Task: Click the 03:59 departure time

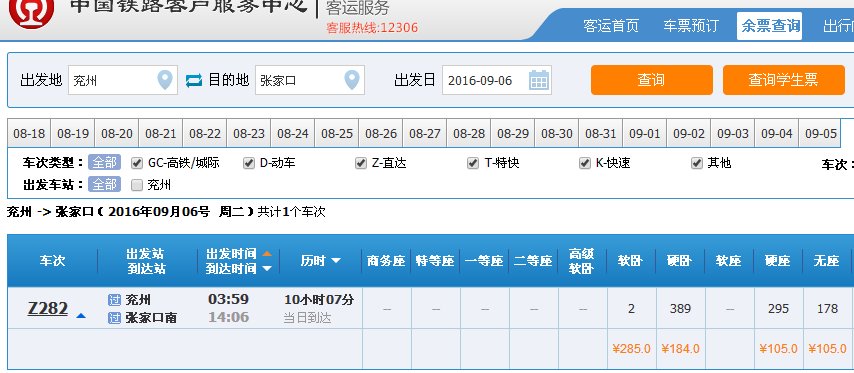Action: (x=228, y=299)
